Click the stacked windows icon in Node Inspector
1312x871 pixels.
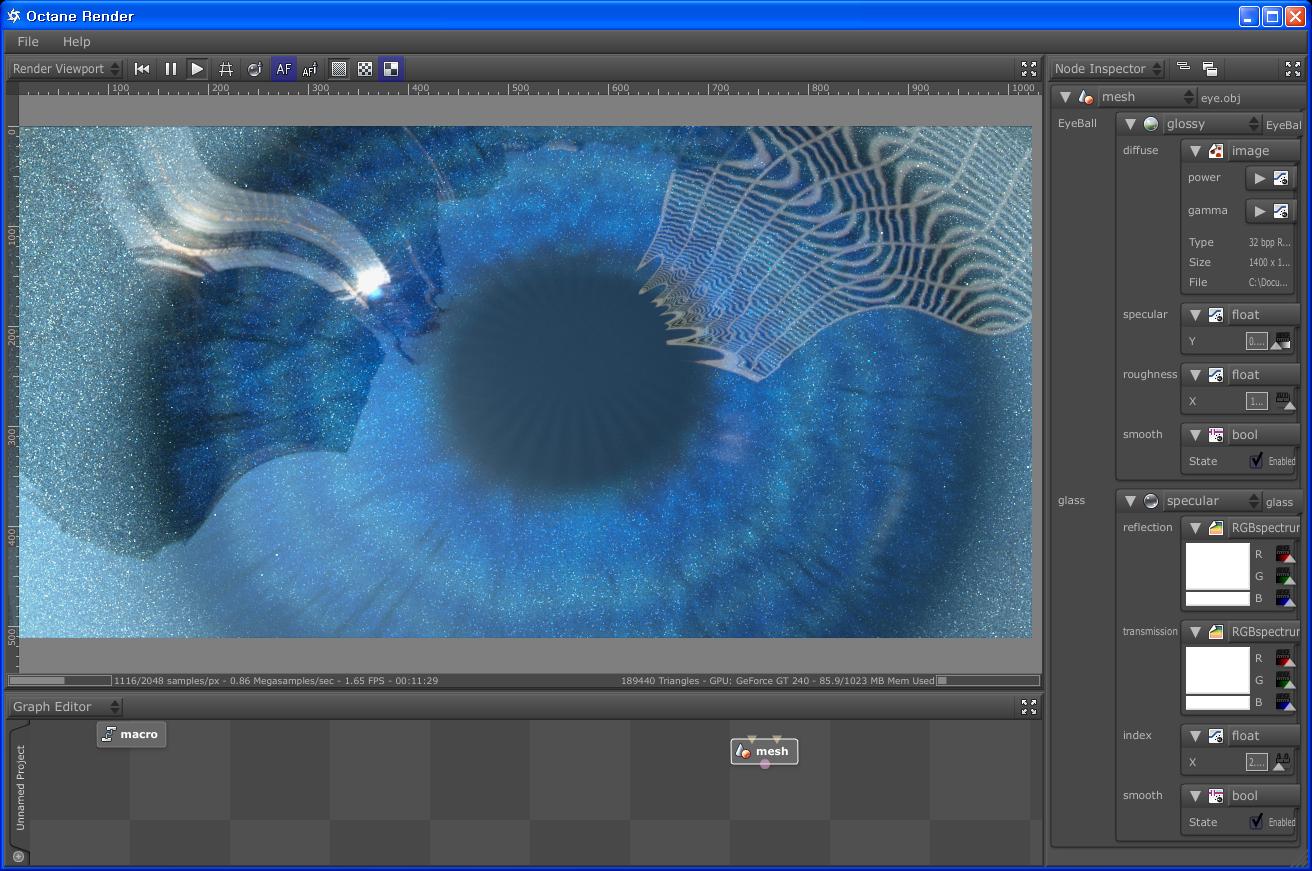pyautogui.click(x=1209, y=68)
